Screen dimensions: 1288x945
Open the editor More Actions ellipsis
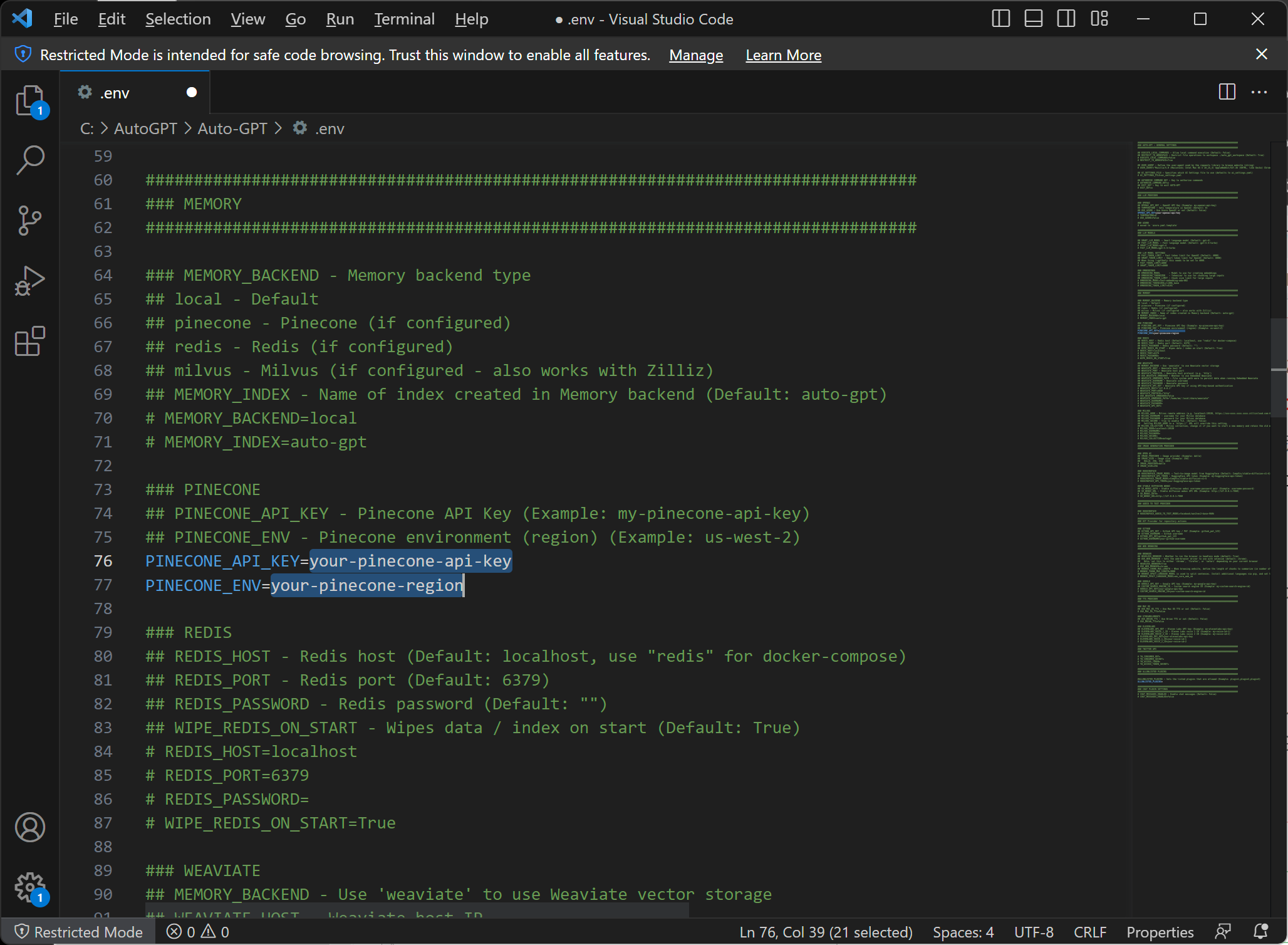1259,92
